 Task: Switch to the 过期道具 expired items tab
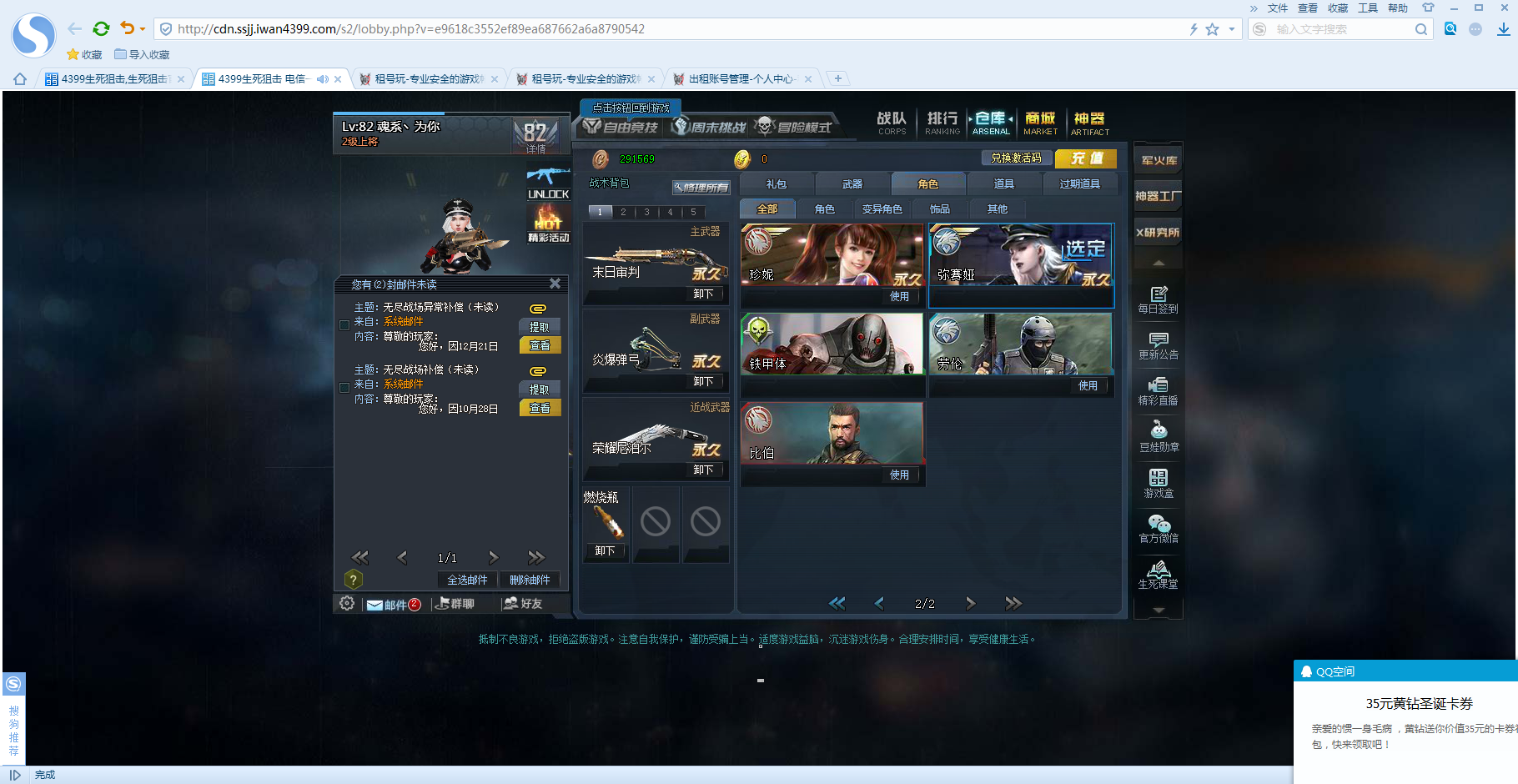click(x=1080, y=183)
